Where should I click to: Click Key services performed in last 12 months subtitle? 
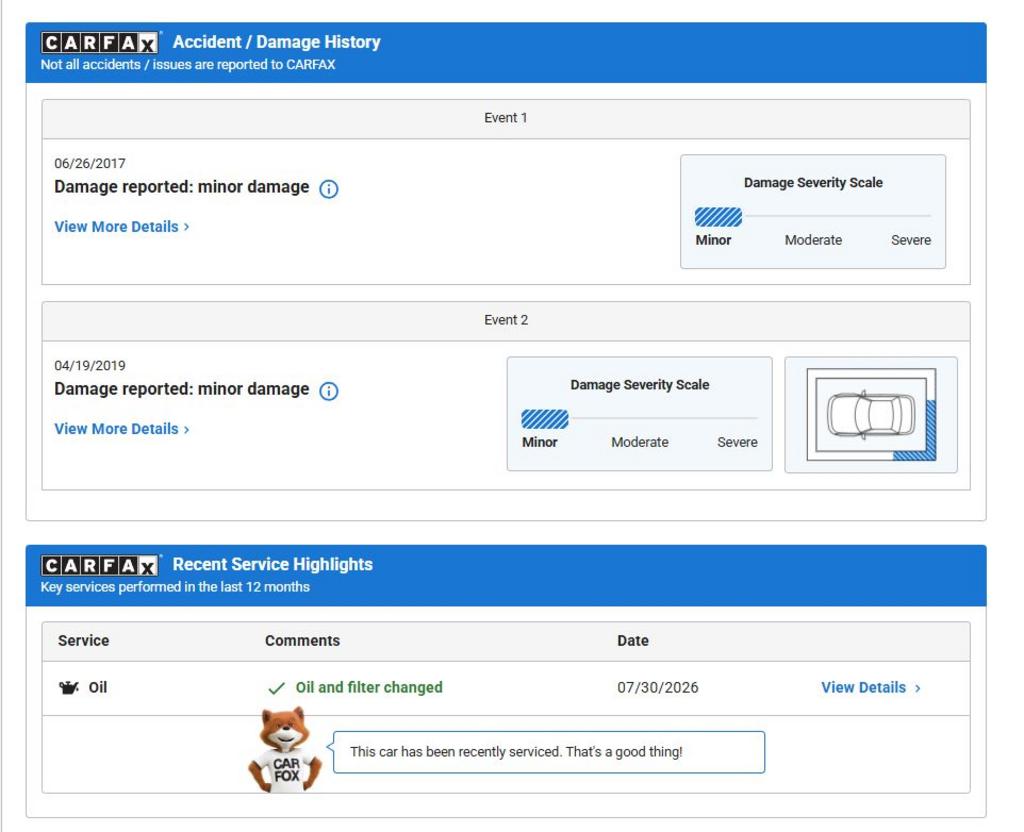175,587
